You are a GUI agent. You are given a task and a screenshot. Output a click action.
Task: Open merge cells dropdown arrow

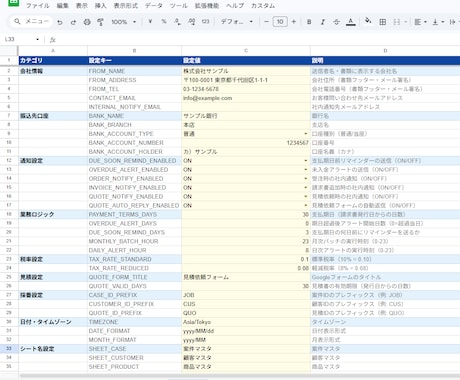pyautogui.click(x=406, y=22)
